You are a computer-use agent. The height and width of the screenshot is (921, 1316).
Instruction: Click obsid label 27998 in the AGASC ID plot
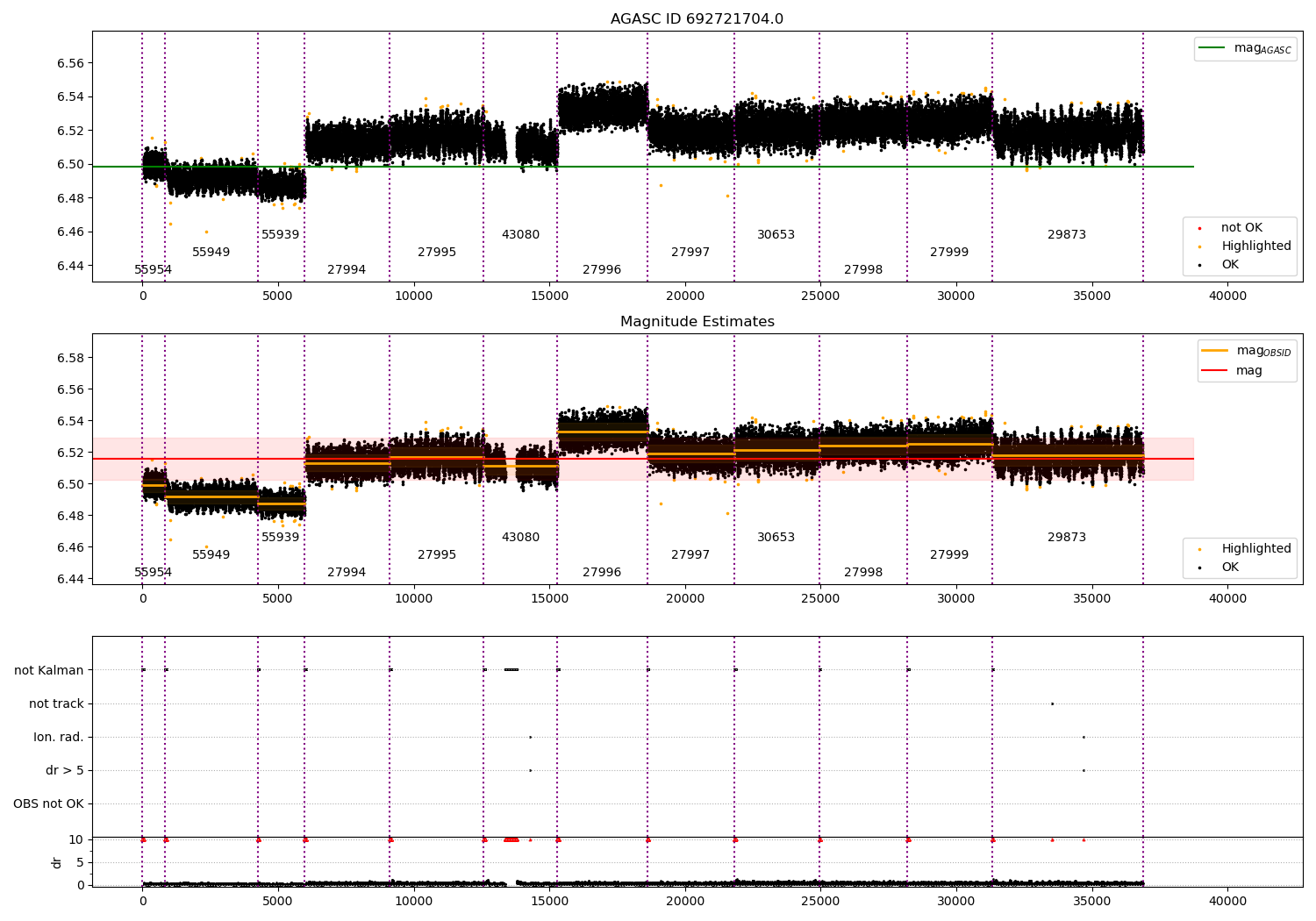point(863,269)
